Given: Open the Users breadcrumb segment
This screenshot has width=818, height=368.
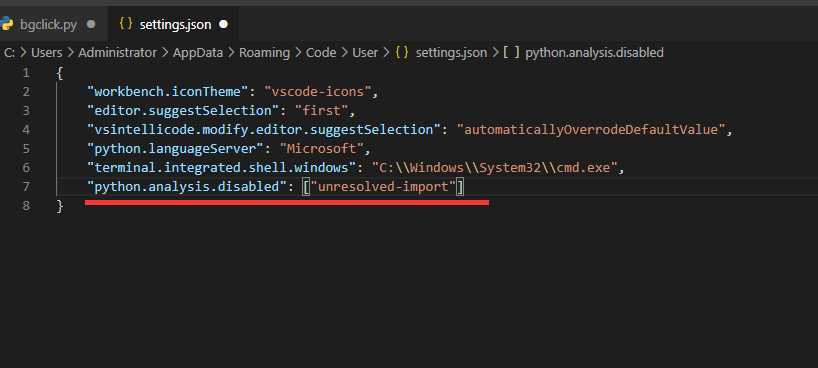Looking at the screenshot, I should 46,53.
